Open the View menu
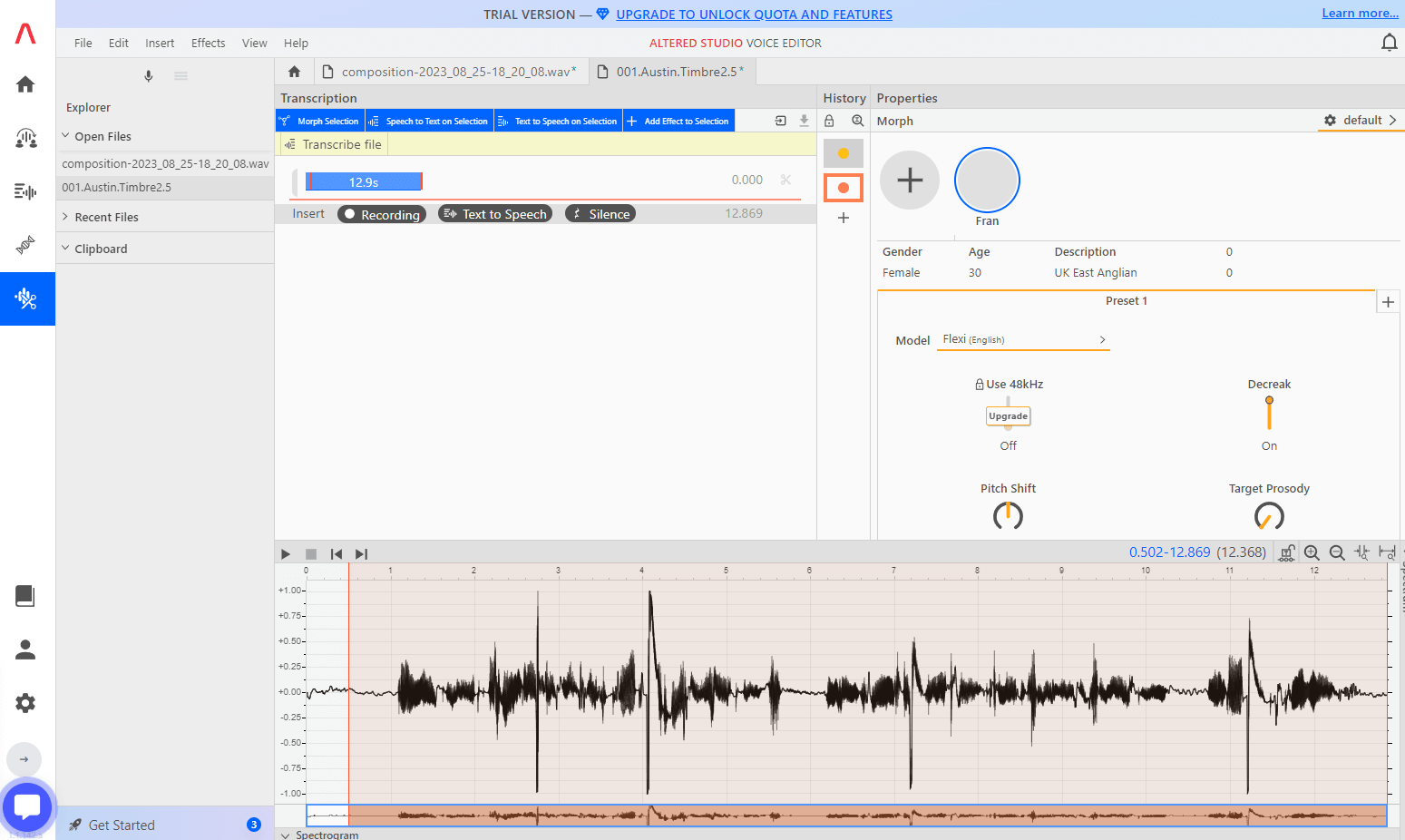The image size is (1405, 840). point(255,43)
